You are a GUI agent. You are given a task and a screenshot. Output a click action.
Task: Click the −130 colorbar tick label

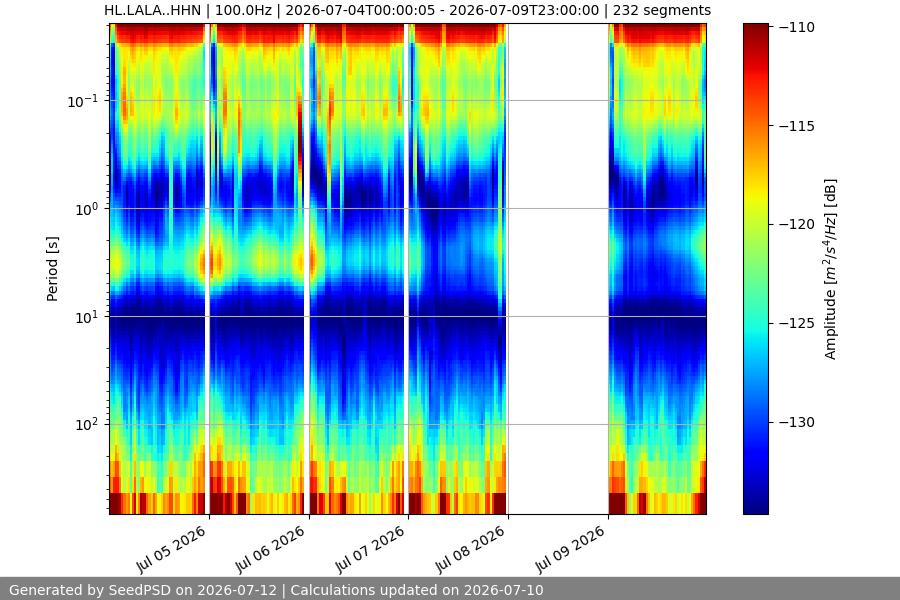pos(797,422)
